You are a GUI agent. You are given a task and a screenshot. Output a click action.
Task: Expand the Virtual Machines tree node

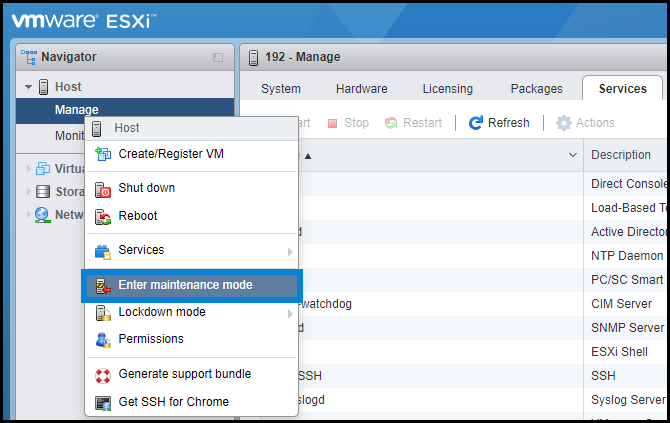point(29,168)
